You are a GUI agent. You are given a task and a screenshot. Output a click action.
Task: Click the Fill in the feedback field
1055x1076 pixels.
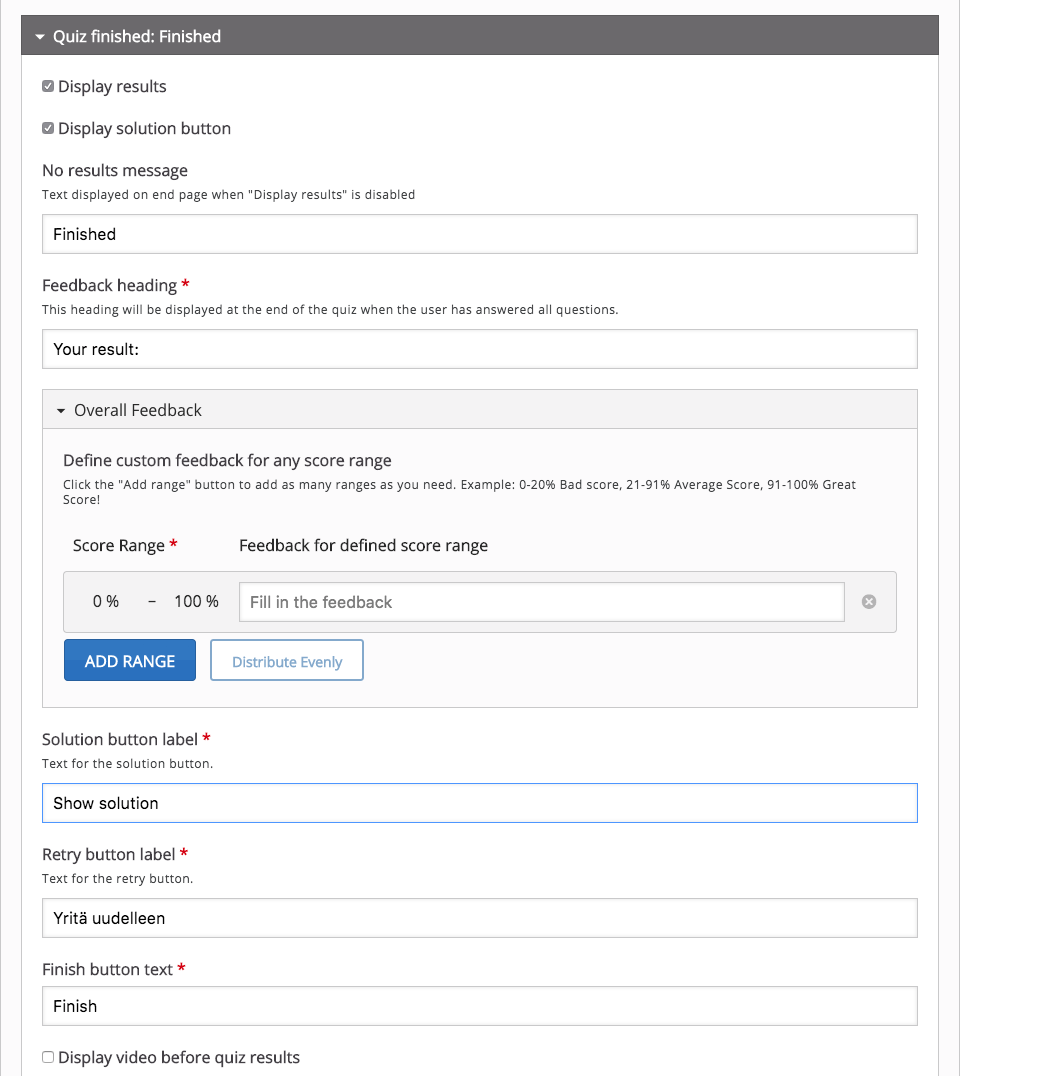(x=542, y=603)
